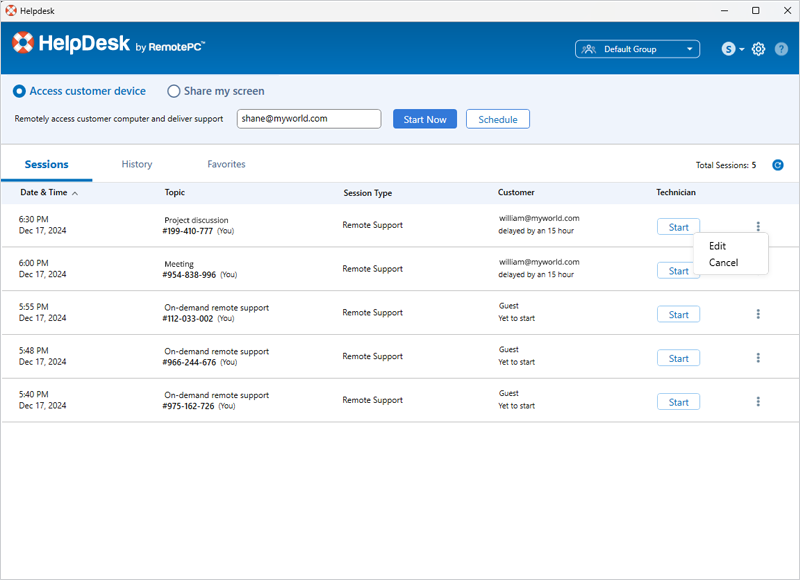Click the help question mark icon
Image resolution: width=800 pixels, height=580 pixels.
click(x=781, y=49)
